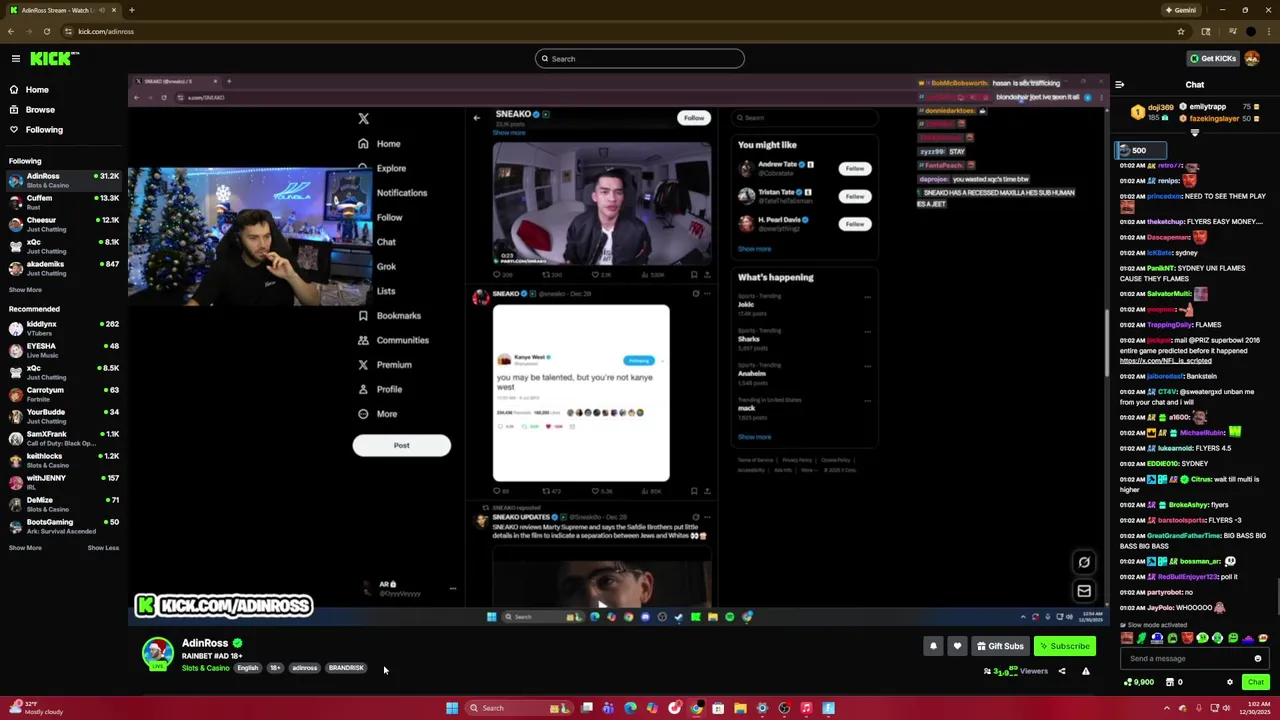Reload the browser page

pyautogui.click(x=46, y=31)
